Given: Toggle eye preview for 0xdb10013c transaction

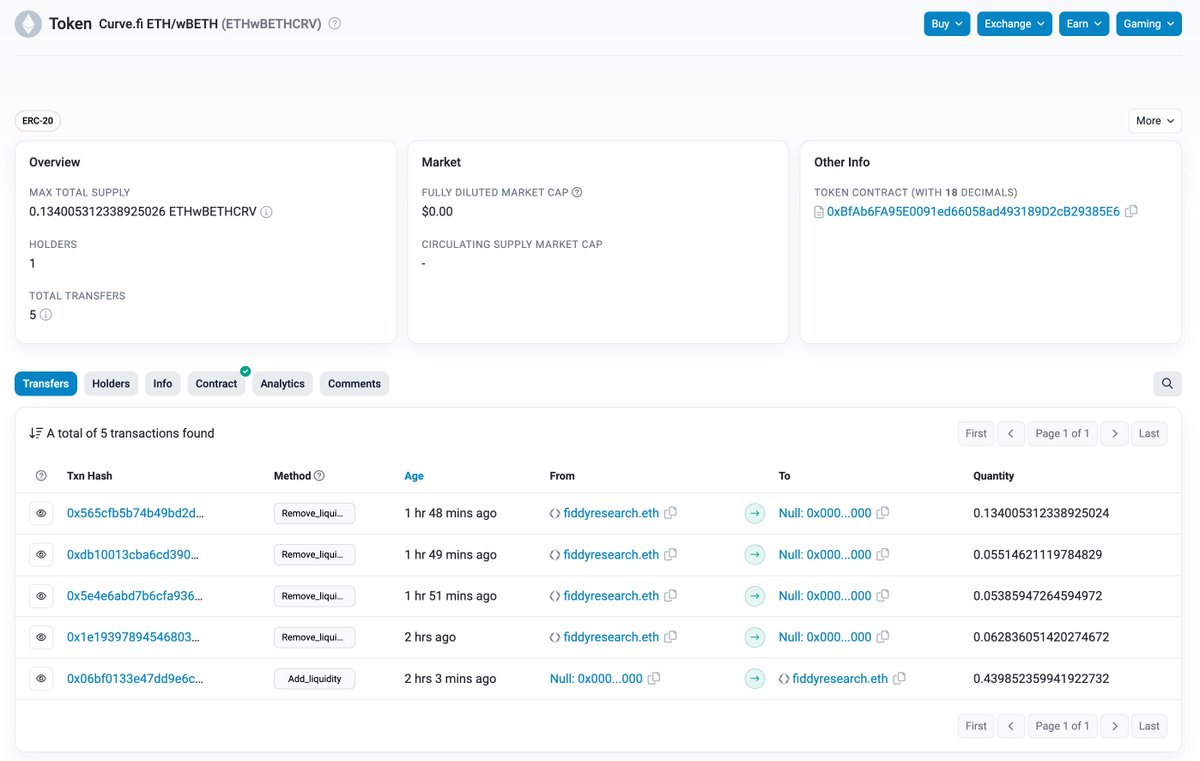Looking at the screenshot, I should pyautogui.click(x=41, y=554).
